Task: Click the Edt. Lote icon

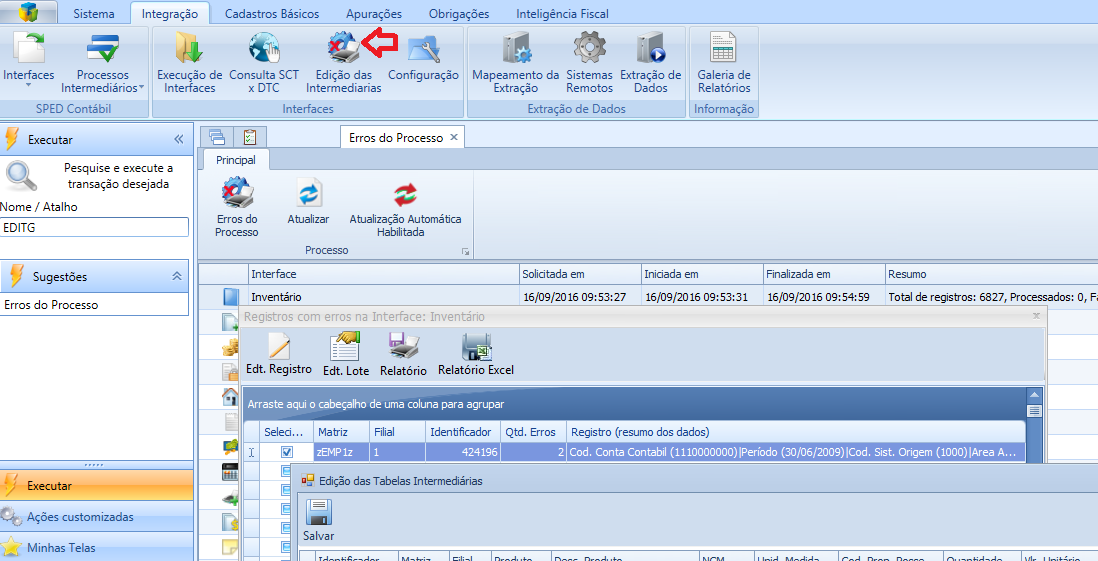Action: (x=346, y=355)
